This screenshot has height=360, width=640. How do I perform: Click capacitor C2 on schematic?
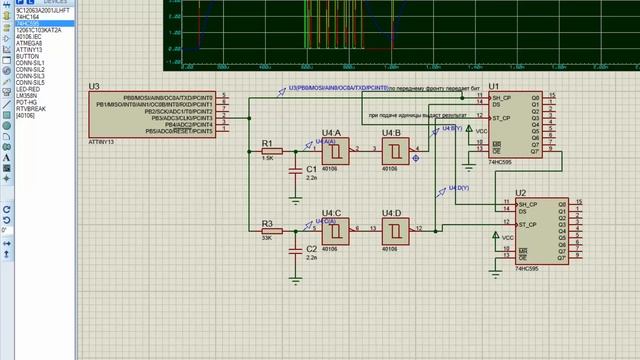[295, 251]
